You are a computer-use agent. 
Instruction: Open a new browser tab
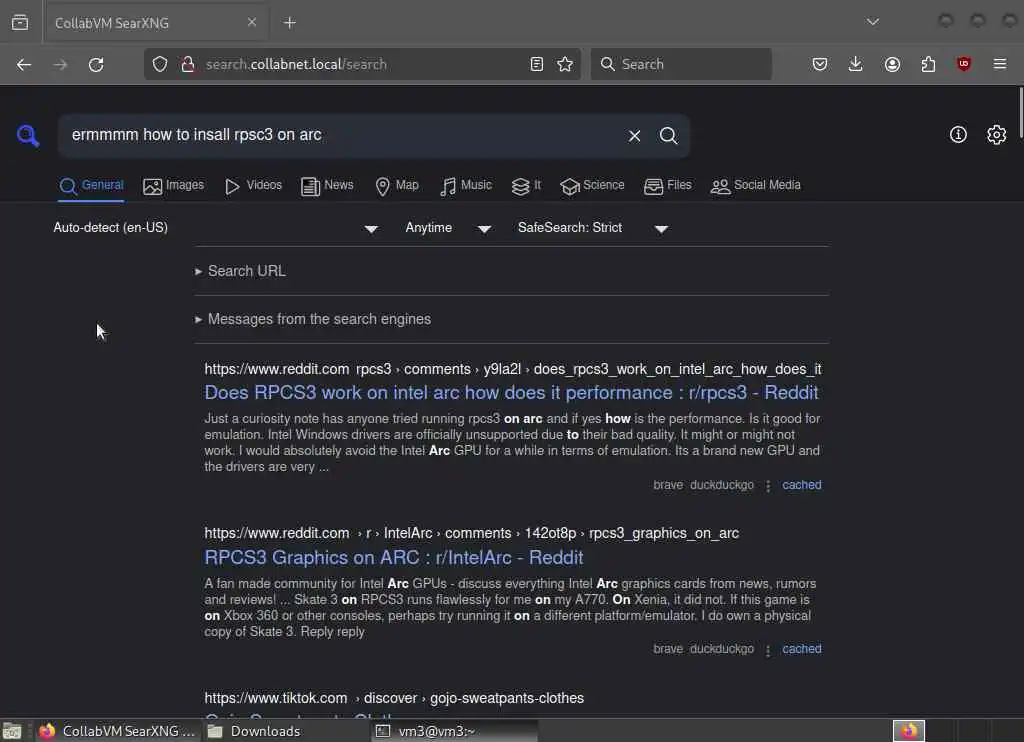point(290,23)
